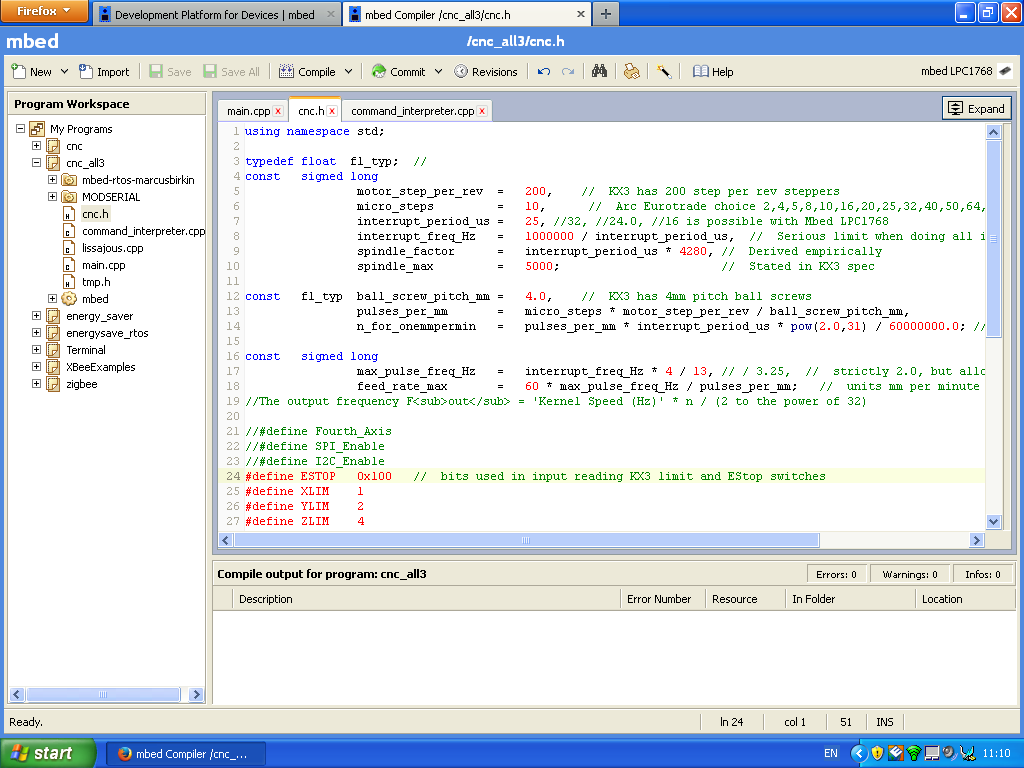This screenshot has height=768, width=1024.
Task: Select cnc.h file in workspace tree
Action: click(95, 214)
